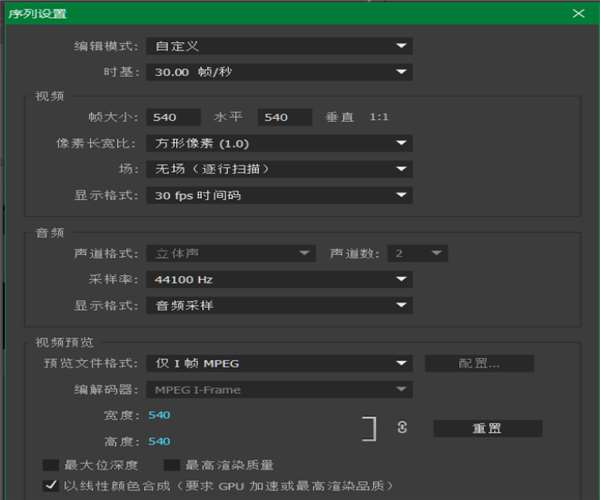Image resolution: width=600 pixels, height=500 pixels.
Task: Toggle the width-height link chain icon
Action: (402, 427)
